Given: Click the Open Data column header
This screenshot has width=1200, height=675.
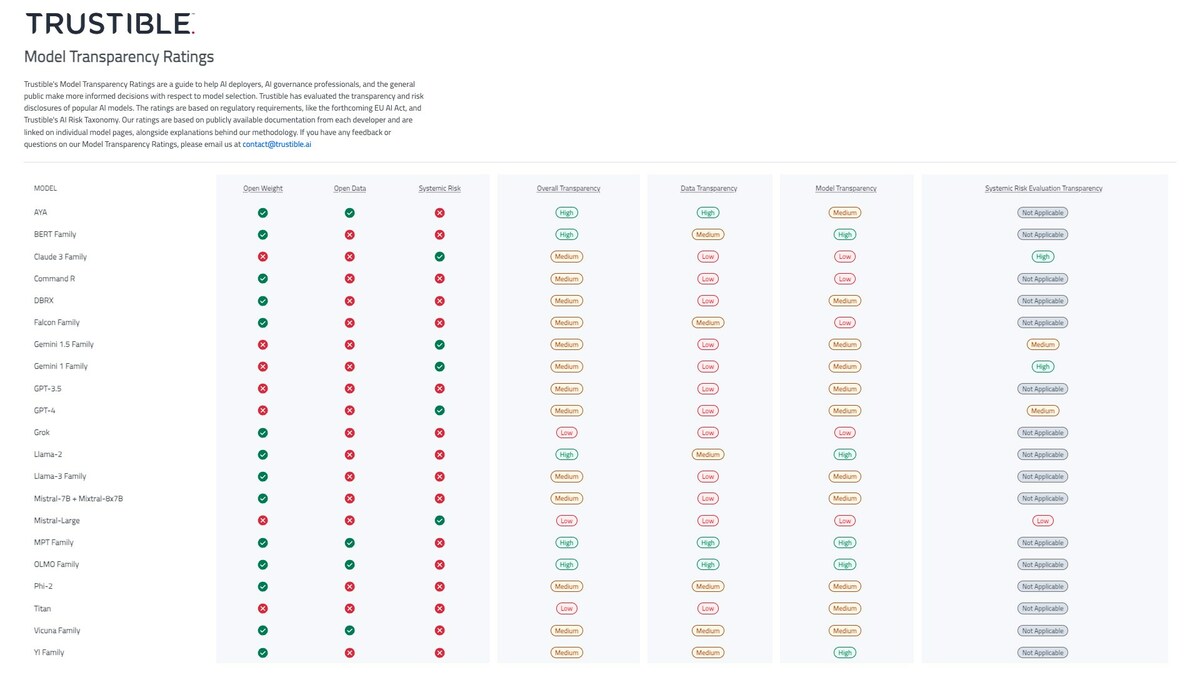Looking at the screenshot, I should [x=350, y=188].
